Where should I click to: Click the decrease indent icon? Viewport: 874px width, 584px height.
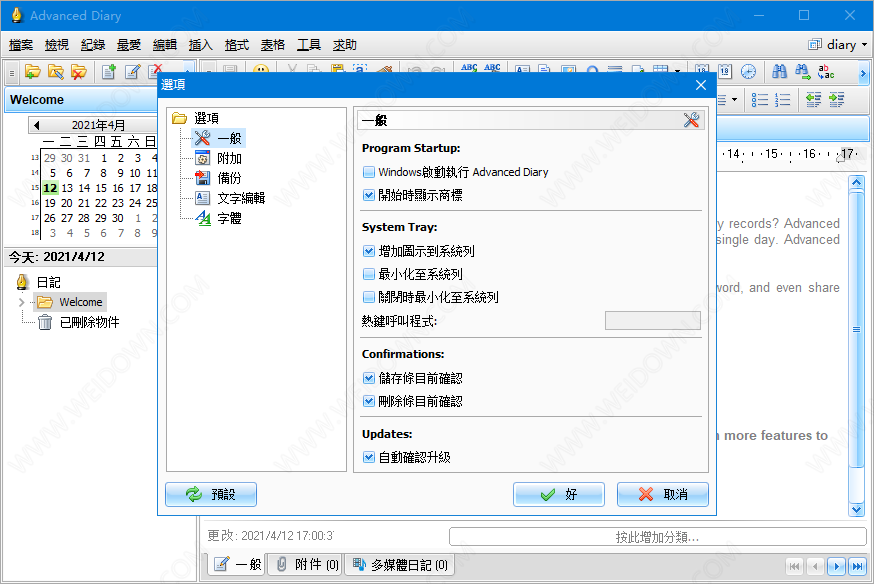click(813, 100)
